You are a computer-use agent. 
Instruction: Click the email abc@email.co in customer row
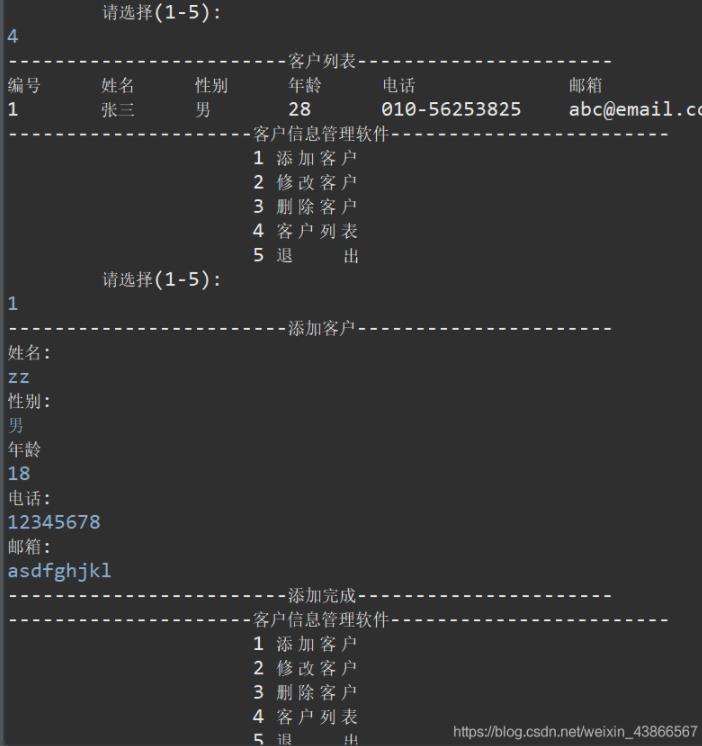(635, 109)
